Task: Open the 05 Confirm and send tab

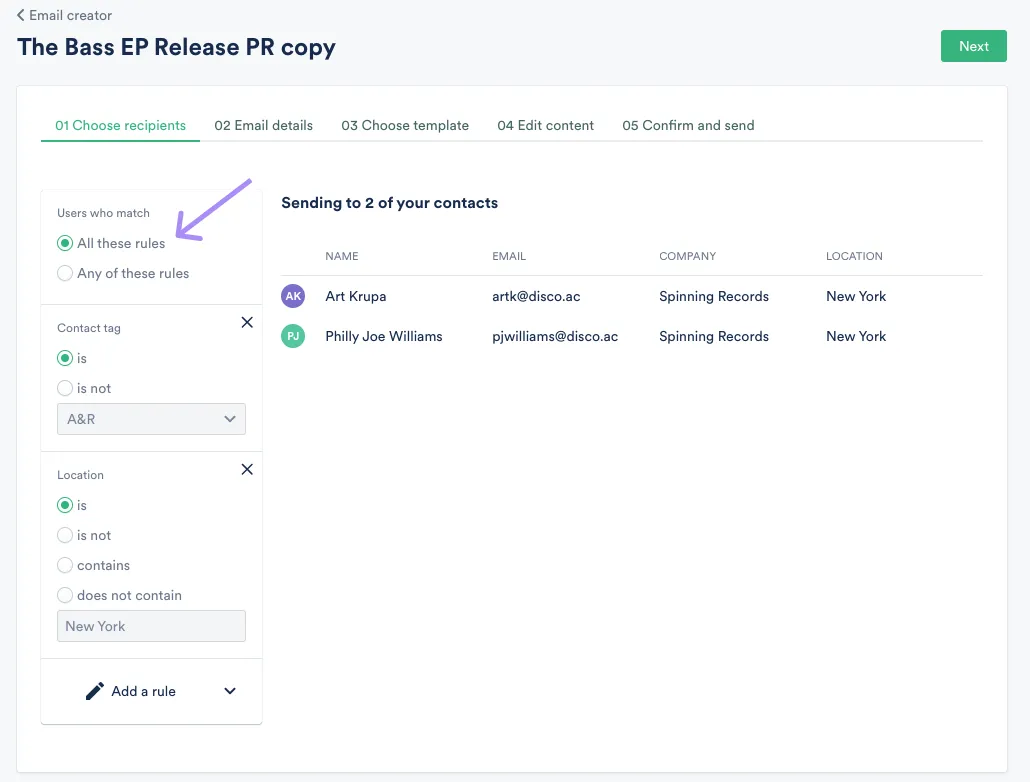Action: point(688,125)
